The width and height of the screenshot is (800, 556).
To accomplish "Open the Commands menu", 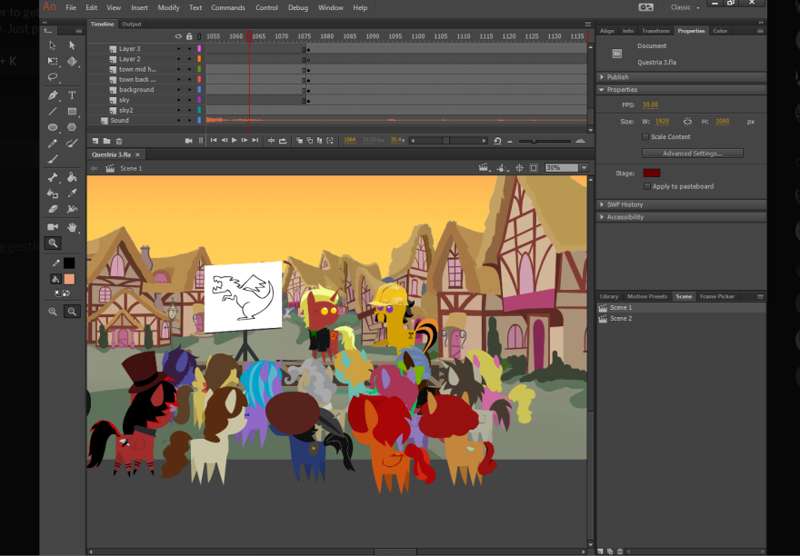I will point(228,8).
